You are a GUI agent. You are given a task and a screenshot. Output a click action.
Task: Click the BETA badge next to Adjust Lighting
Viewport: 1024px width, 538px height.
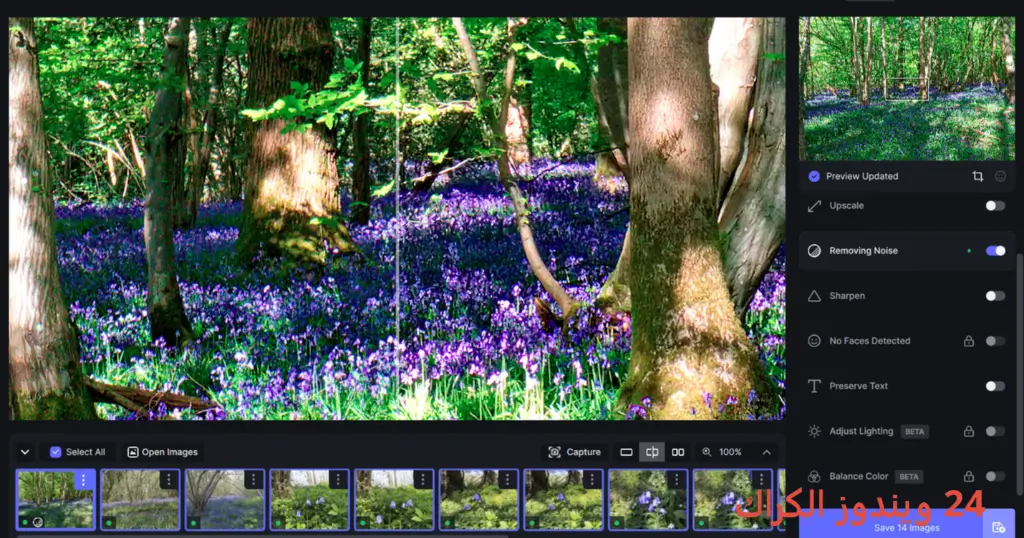click(914, 432)
